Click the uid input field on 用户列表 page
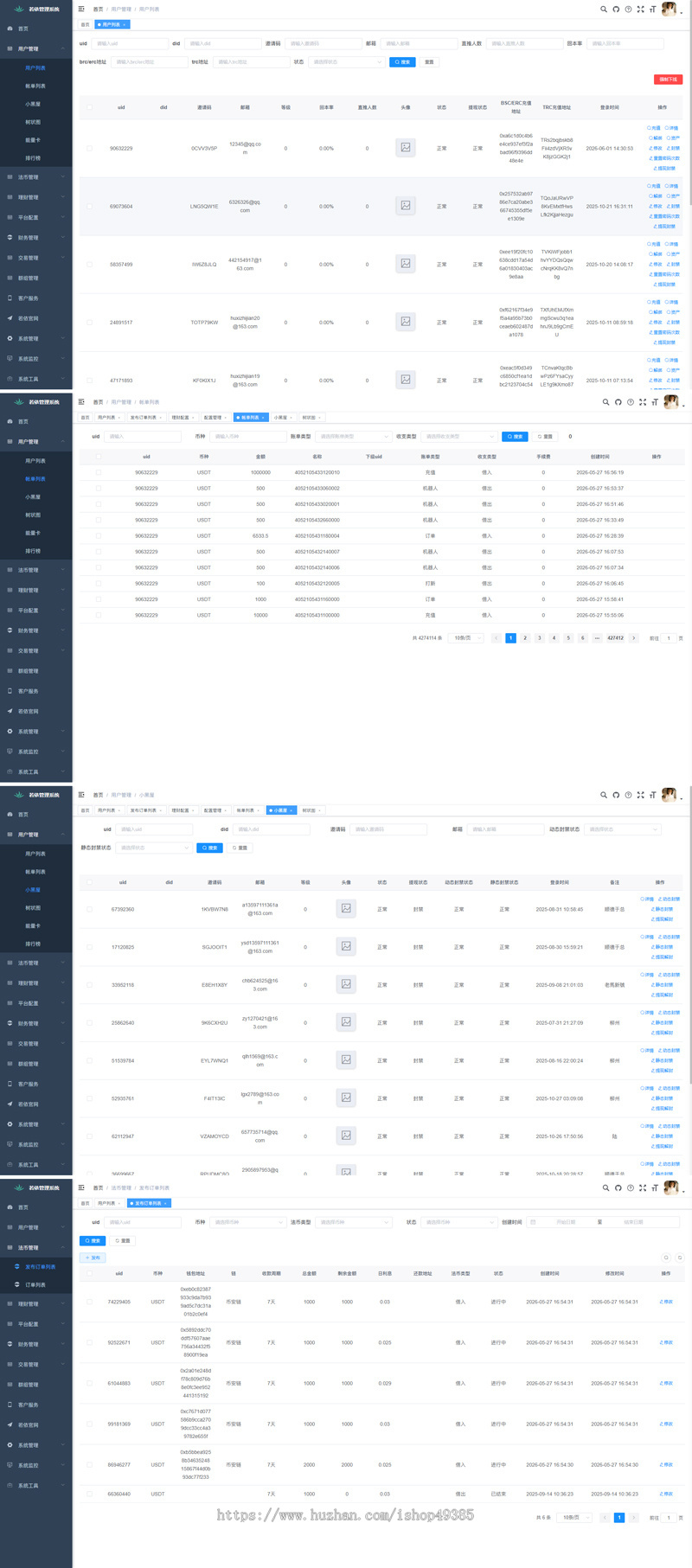The image size is (692, 1568). click(x=129, y=43)
